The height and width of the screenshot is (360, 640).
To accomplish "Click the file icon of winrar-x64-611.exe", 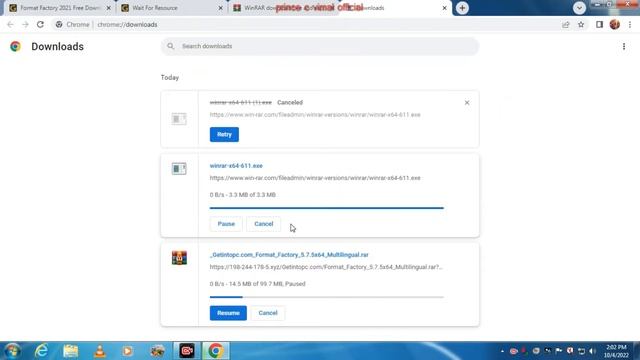I will pyautogui.click(x=179, y=169).
